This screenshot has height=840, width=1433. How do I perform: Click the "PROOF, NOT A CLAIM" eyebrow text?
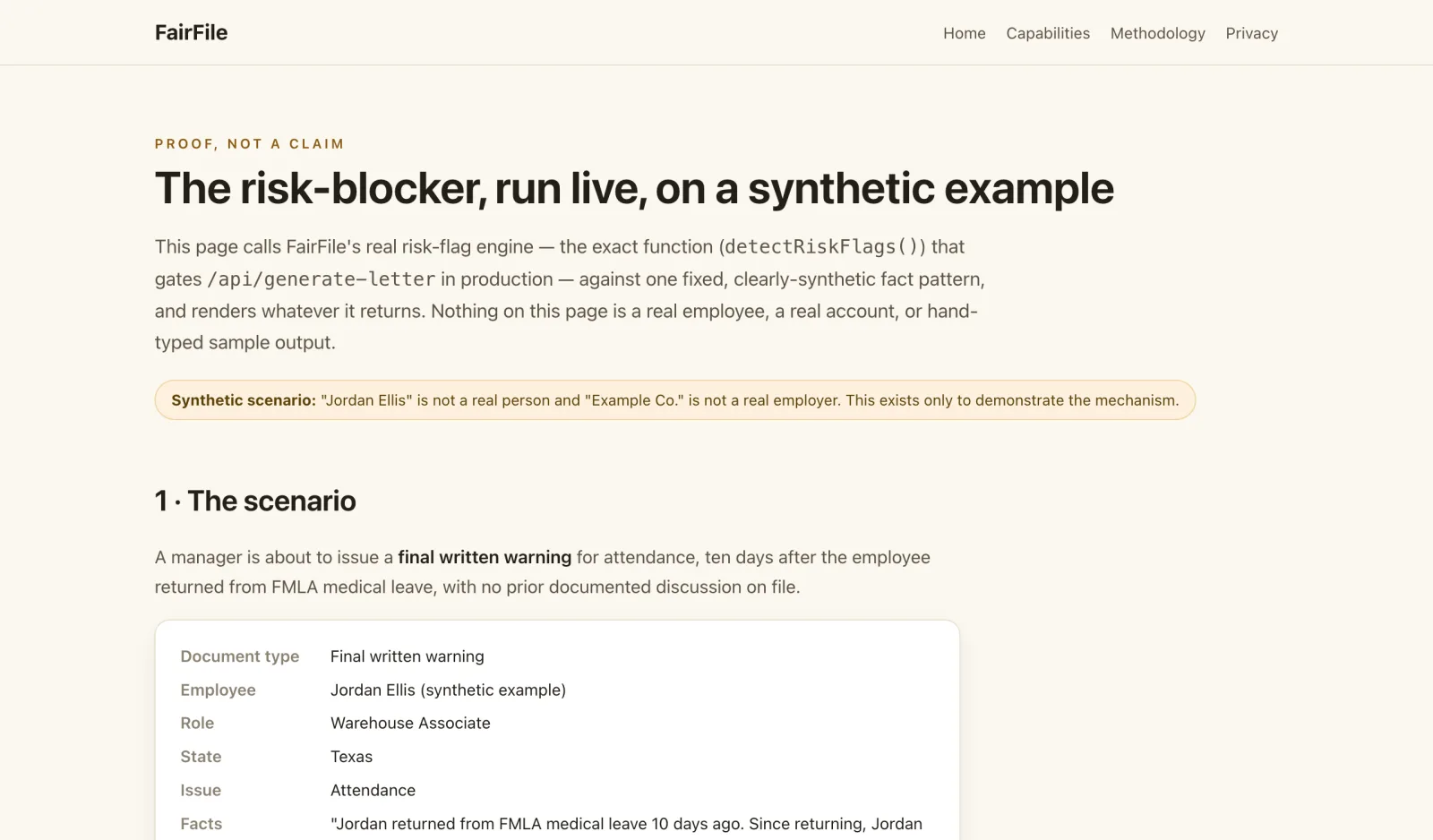tap(250, 143)
